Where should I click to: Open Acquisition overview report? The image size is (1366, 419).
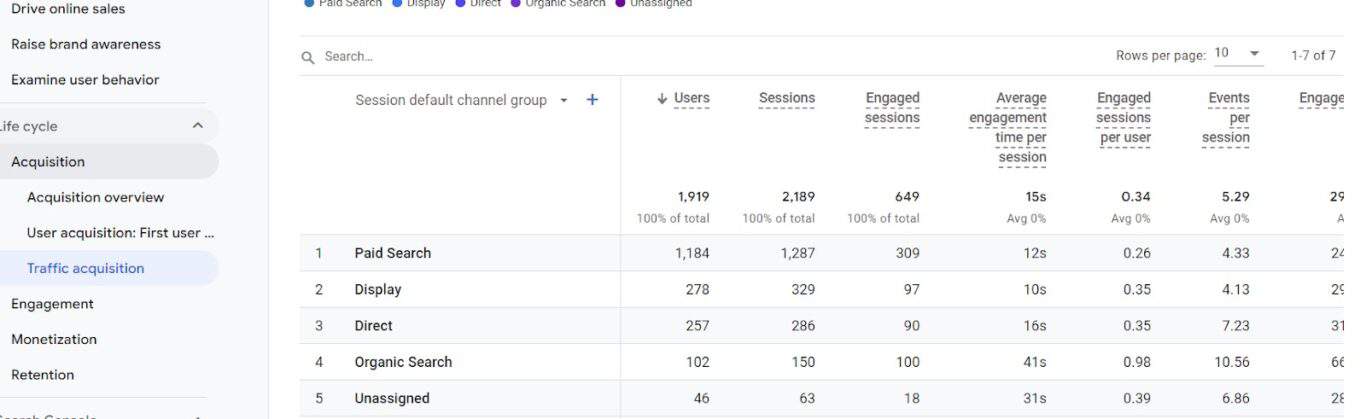(x=96, y=198)
